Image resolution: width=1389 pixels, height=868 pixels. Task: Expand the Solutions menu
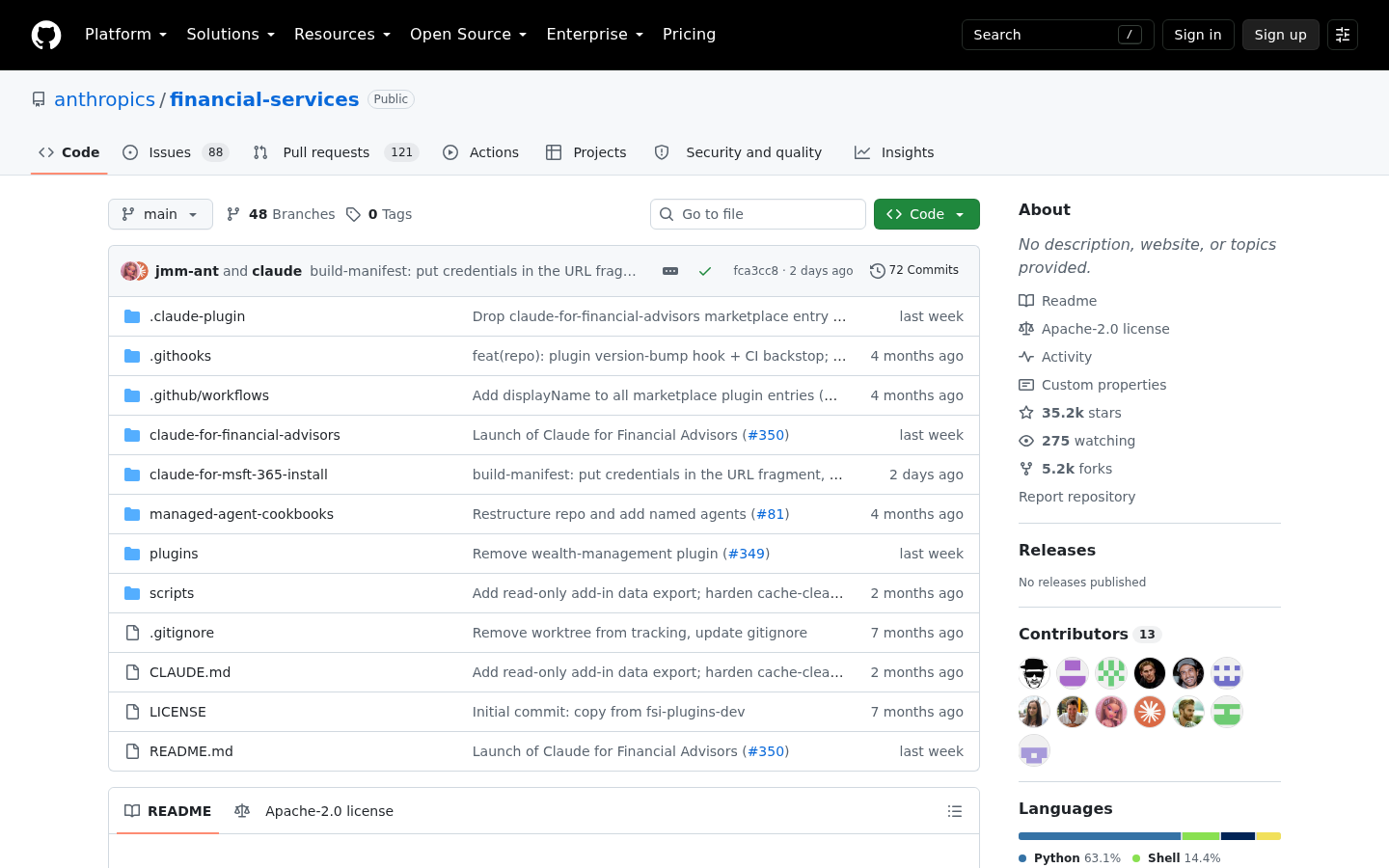coord(231,35)
